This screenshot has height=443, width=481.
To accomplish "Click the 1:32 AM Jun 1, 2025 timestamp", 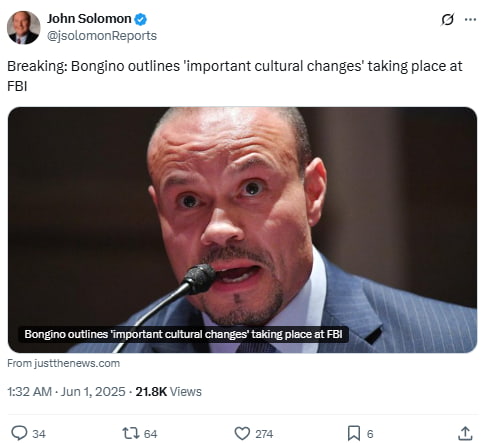I will point(66,391).
